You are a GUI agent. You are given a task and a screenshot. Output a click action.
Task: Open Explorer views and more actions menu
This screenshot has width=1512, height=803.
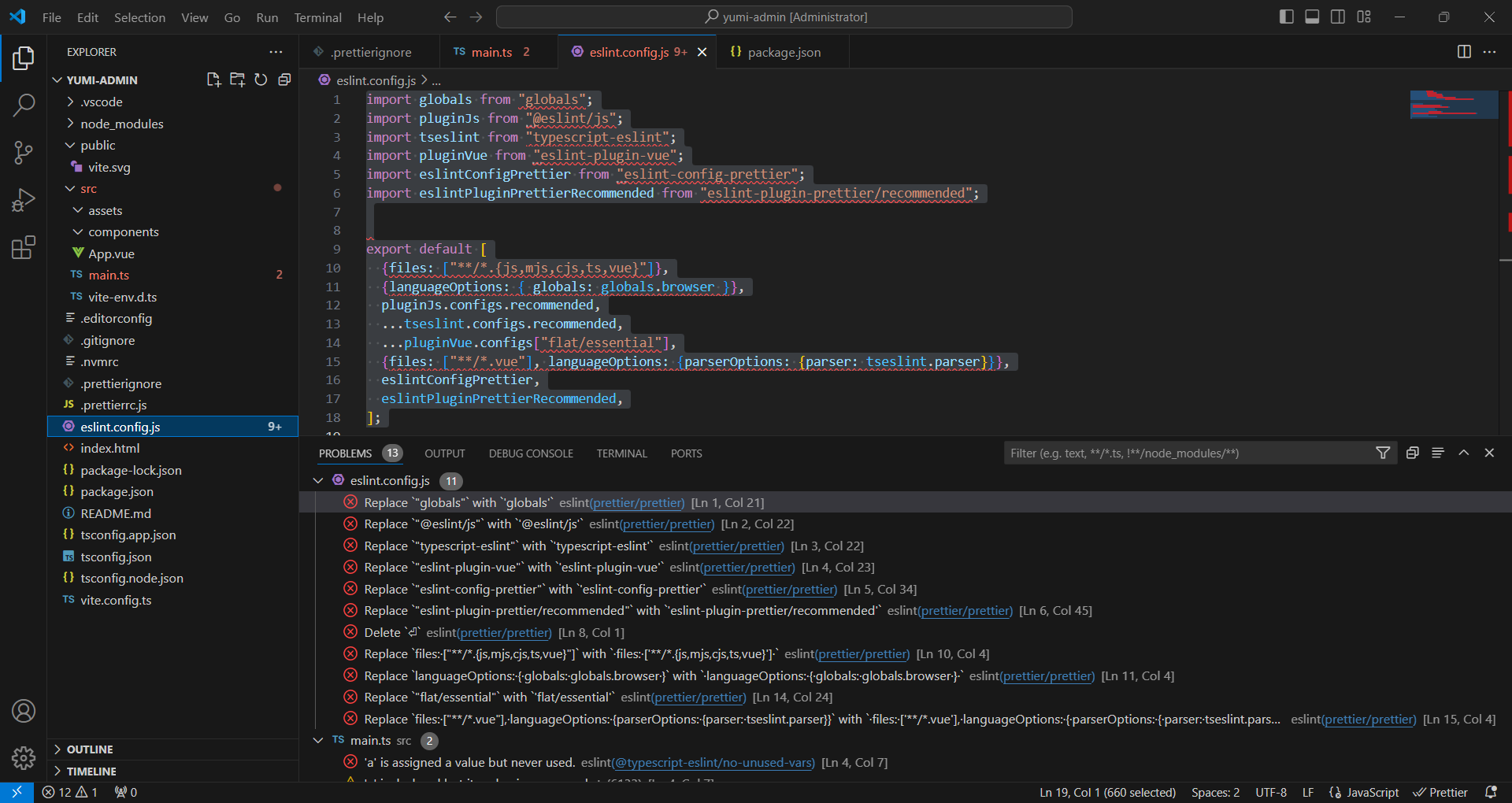(x=276, y=52)
